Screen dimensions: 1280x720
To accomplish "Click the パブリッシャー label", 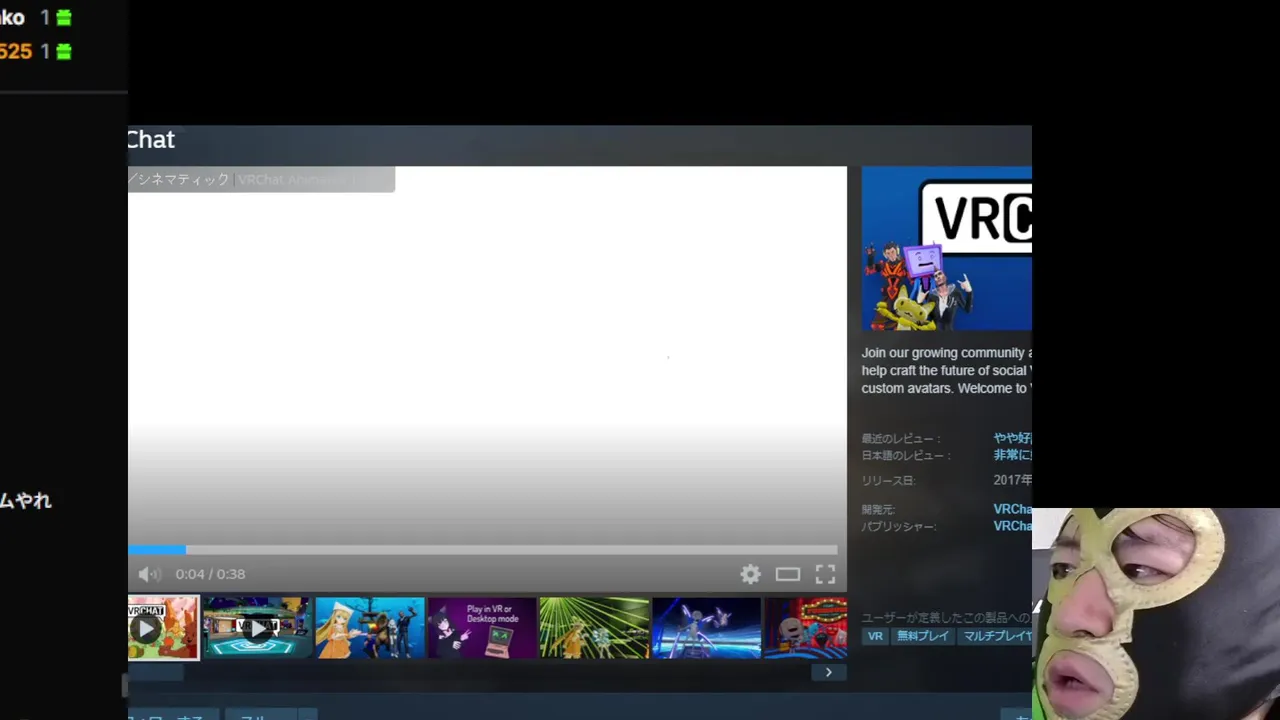I will click(x=899, y=527).
